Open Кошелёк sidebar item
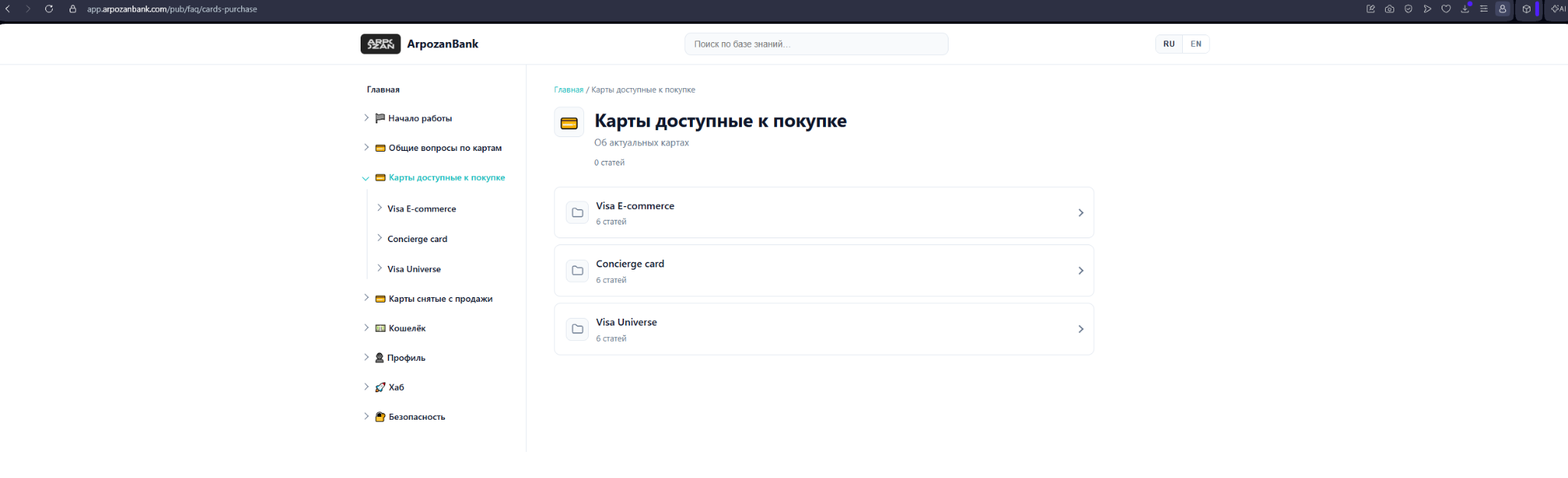 tap(407, 328)
